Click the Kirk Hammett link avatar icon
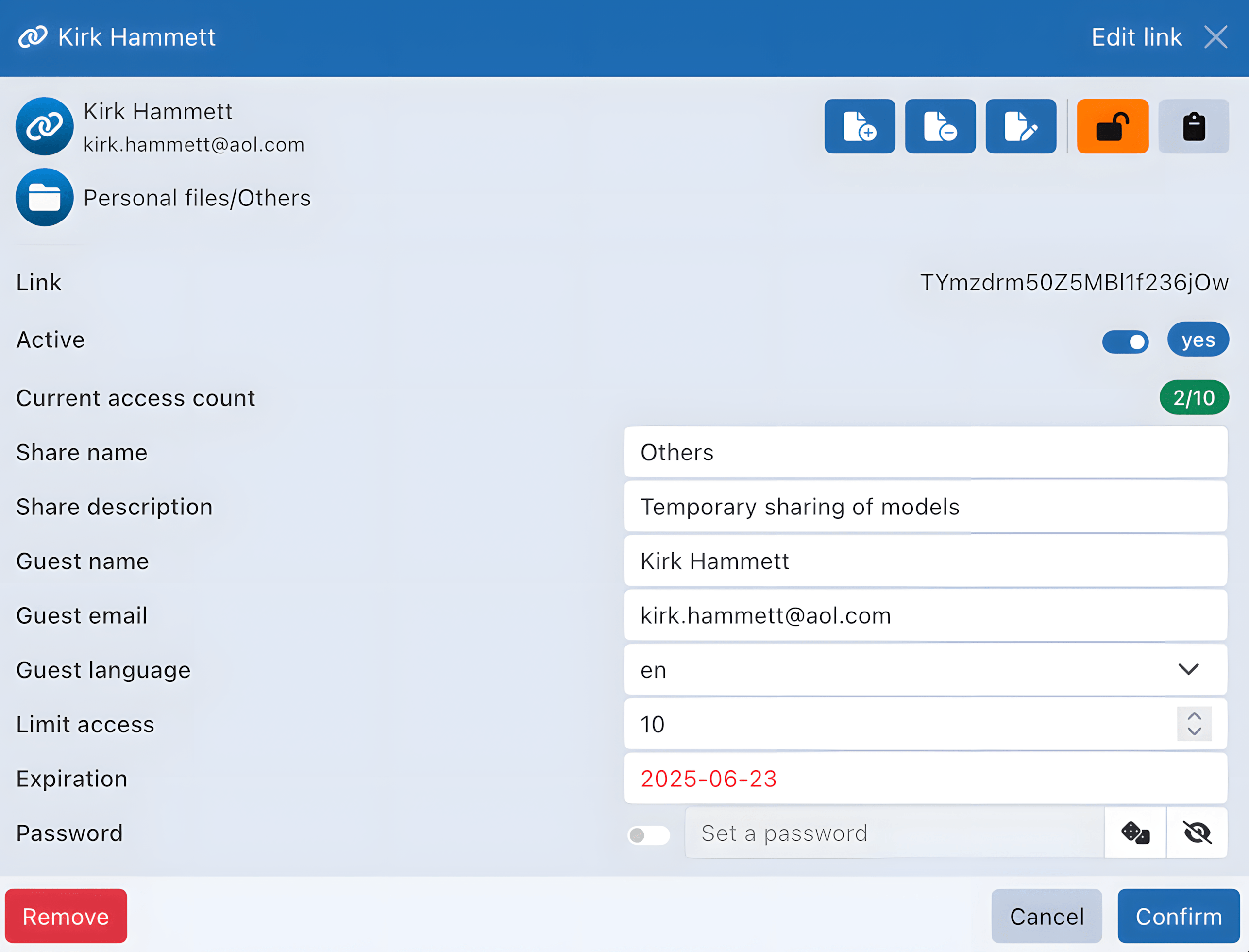 coord(45,126)
